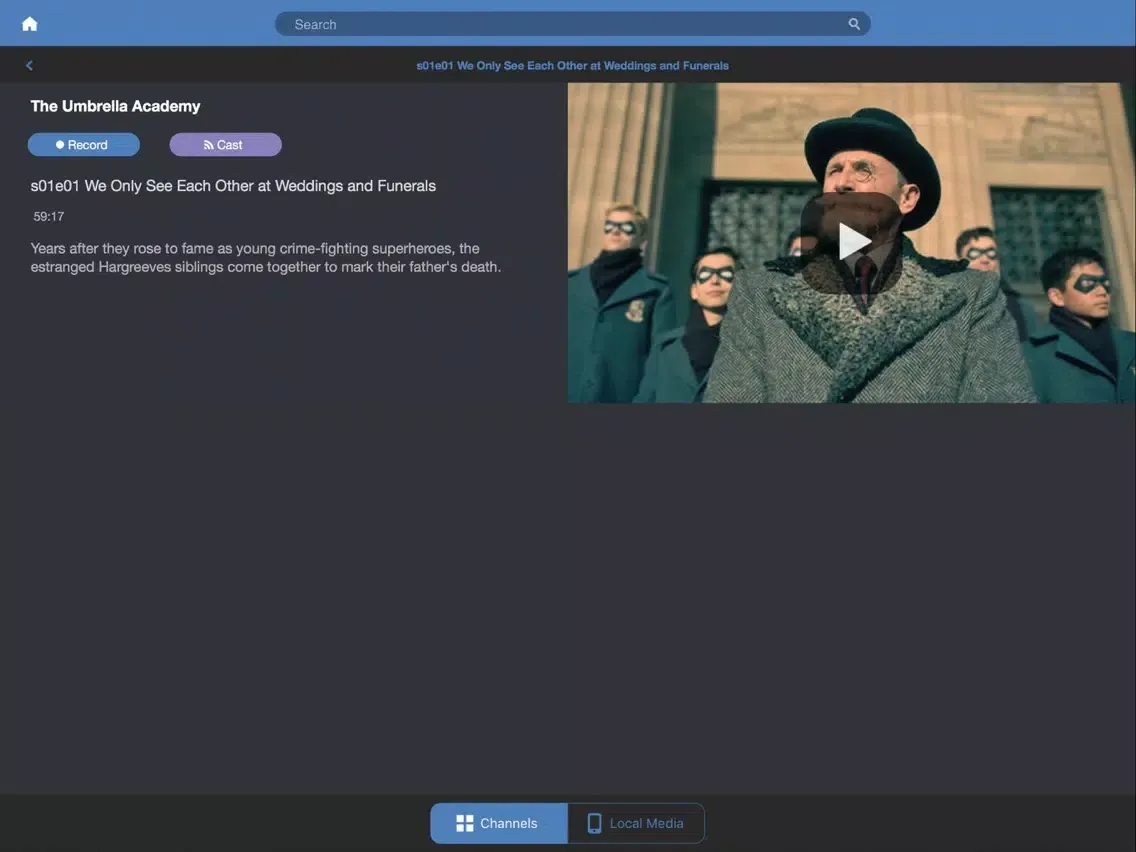Click the Record button

(84, 145)
